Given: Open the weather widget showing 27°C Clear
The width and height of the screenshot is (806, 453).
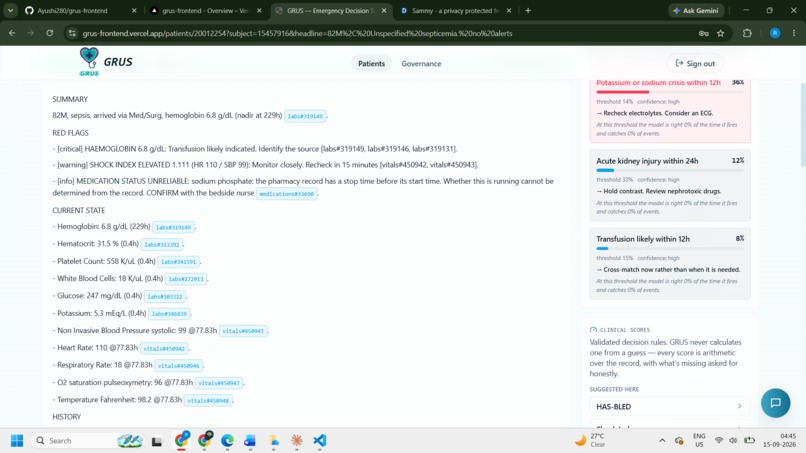Looking at the screenshot, I should [590, 441].
